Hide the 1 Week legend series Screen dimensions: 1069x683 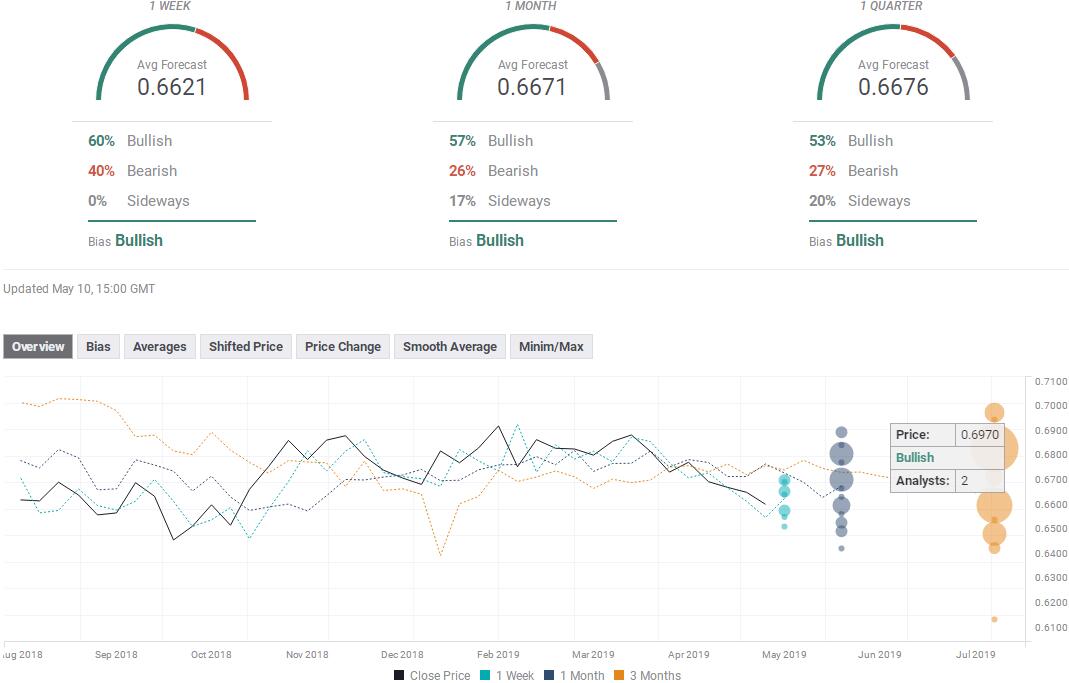507,675
